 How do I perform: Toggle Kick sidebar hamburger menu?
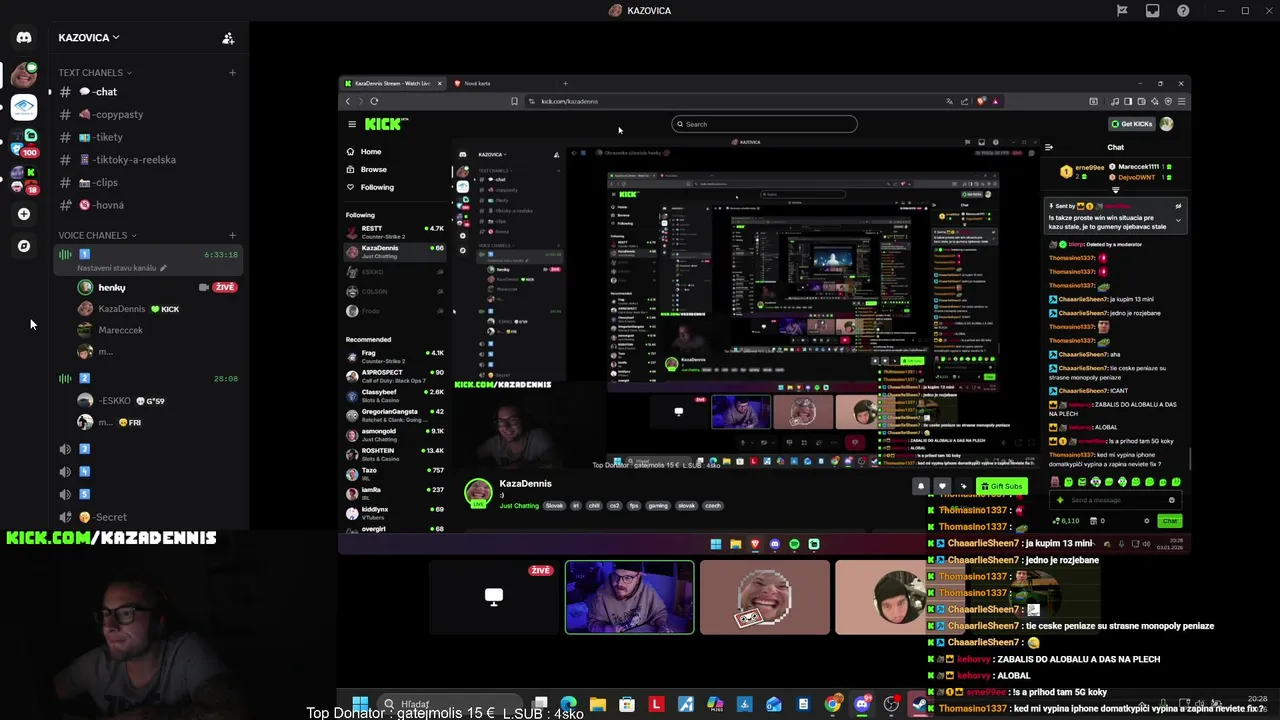coord(352,124)
